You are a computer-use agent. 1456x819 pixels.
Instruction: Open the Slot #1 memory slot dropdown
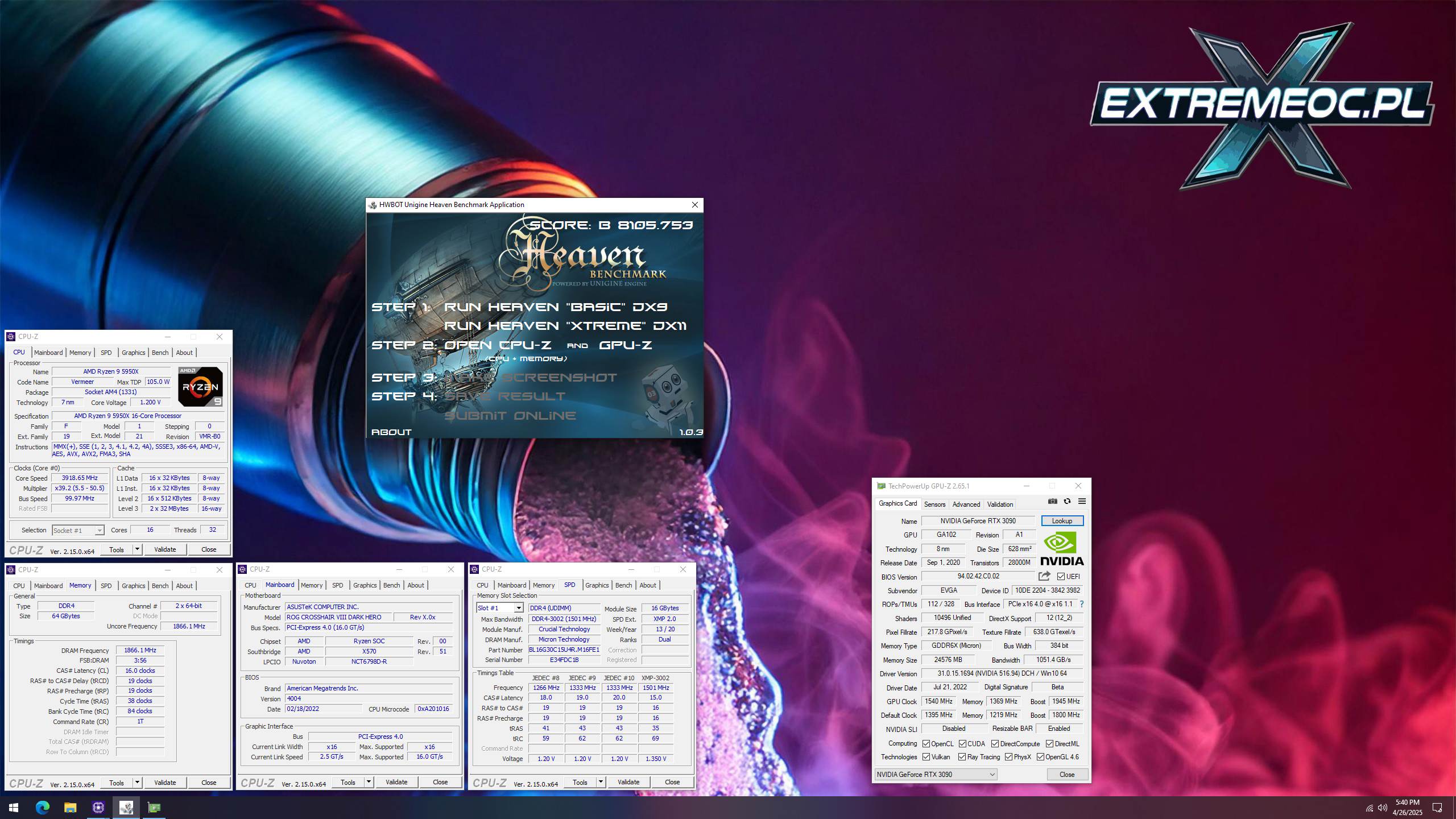click(499, 608)
